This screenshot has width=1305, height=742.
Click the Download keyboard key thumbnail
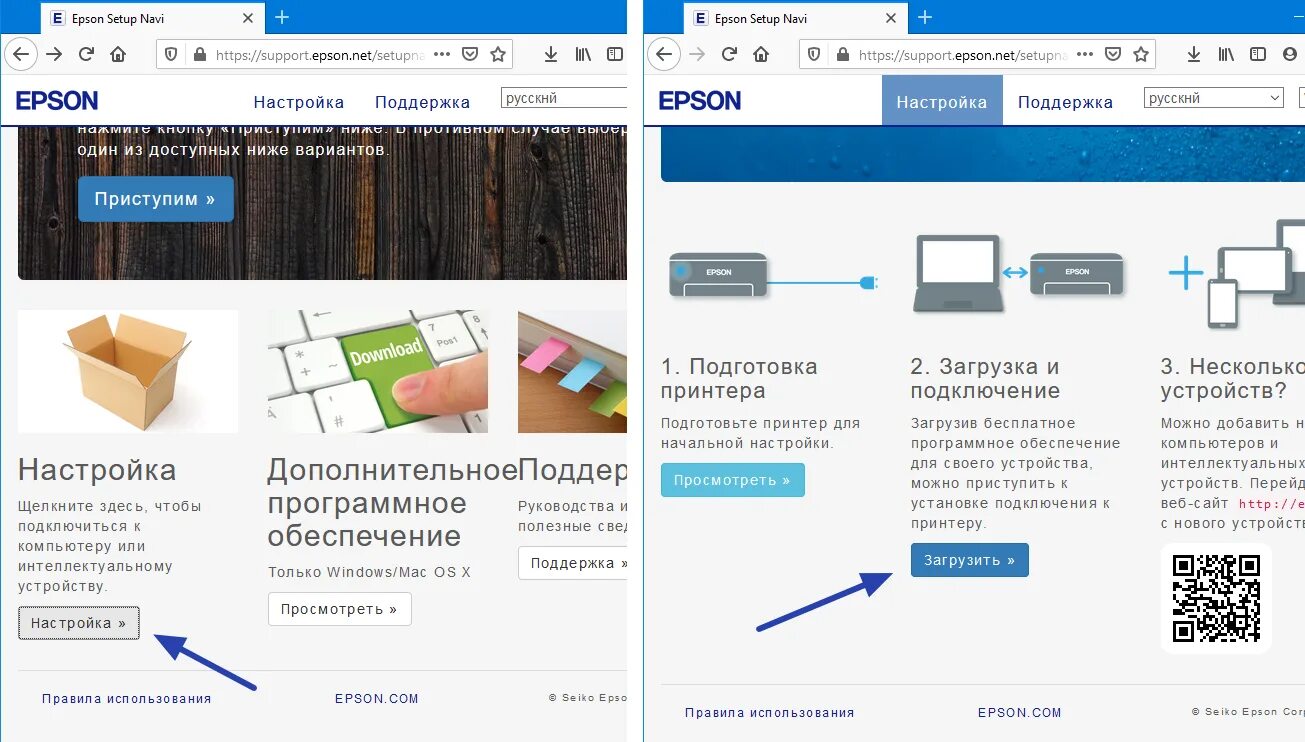click(x=378, y=371)
